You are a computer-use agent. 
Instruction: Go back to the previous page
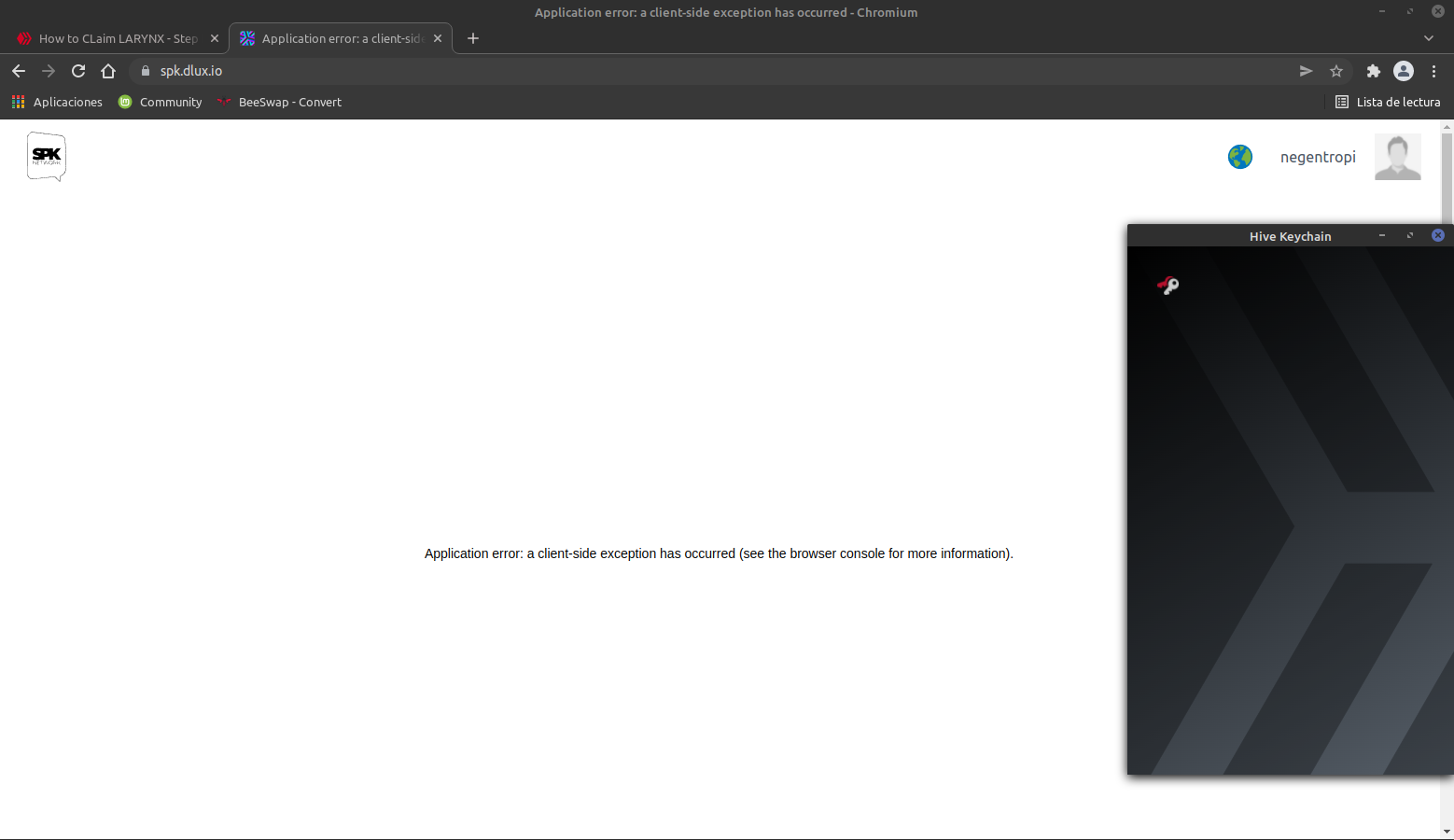pyautogui.click(x=19, y=71)
